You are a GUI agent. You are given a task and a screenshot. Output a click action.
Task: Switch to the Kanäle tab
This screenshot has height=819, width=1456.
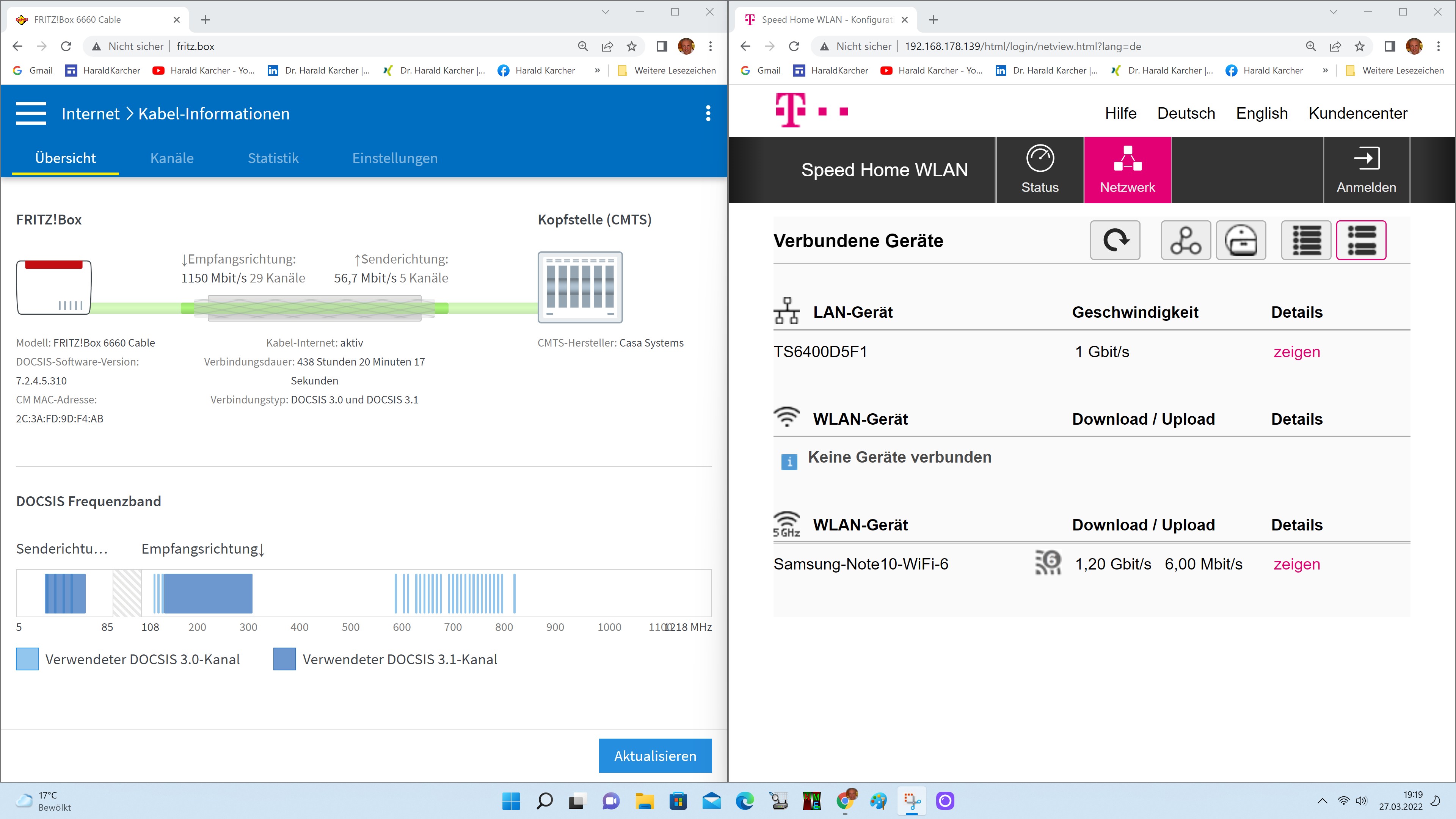point(172,158)
